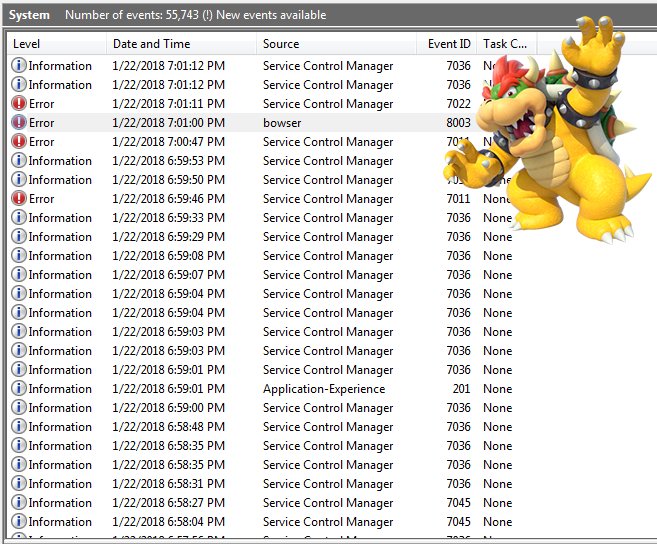Select the '1/22/2018 6:59:46 PM' date cell
657x544 pixels.
pyautogui.click(x=168, y=199)
